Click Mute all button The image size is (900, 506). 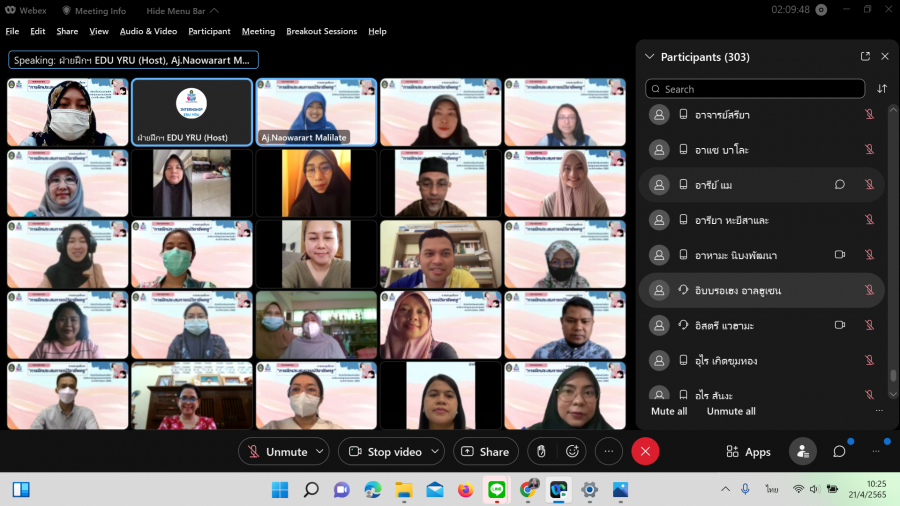pos(669,411)
